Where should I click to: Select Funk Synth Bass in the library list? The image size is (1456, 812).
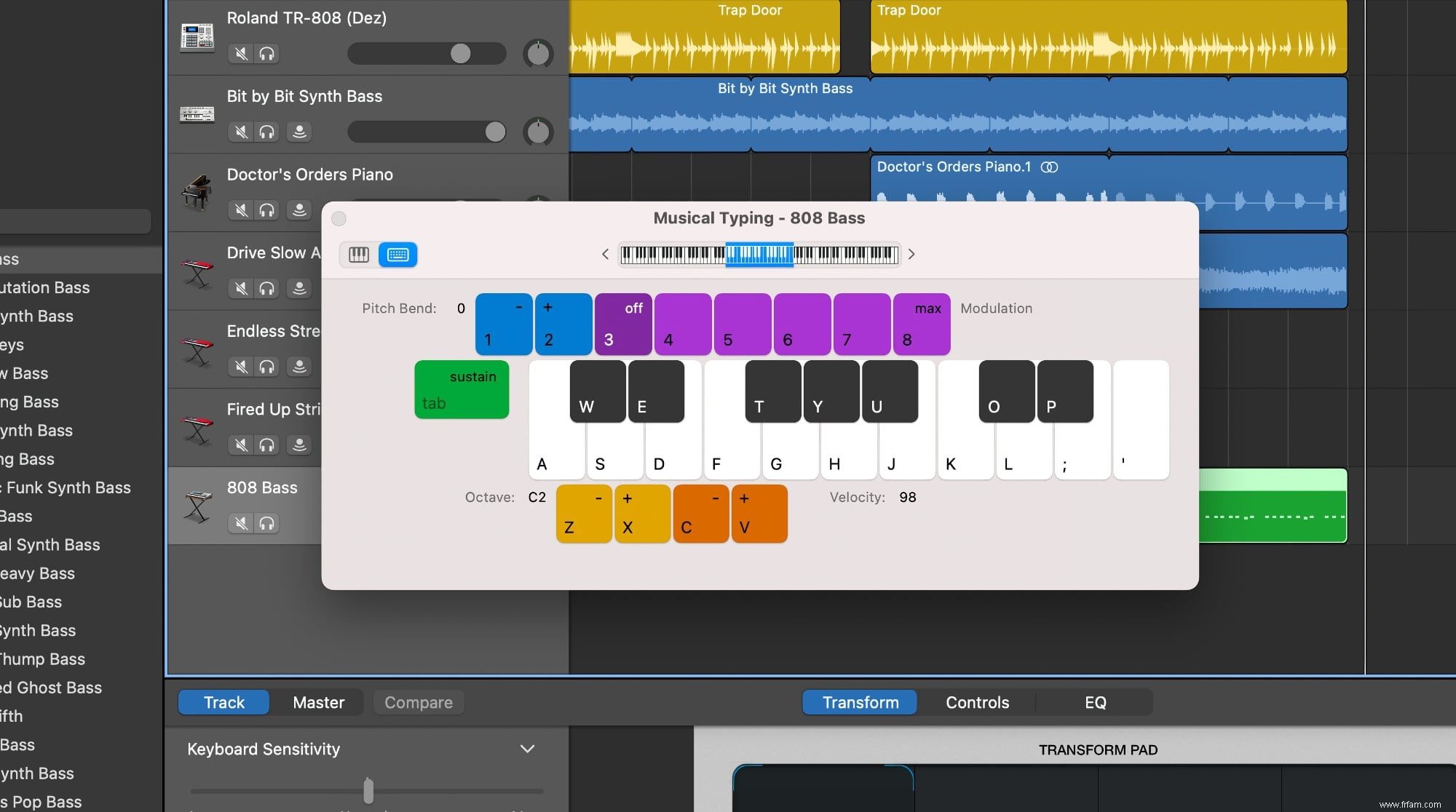coord(68,487)
